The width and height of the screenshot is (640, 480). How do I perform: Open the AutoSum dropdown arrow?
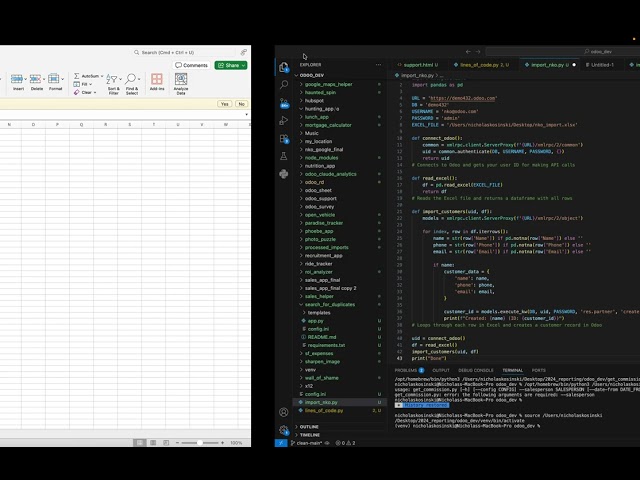(x=102, y=76)
